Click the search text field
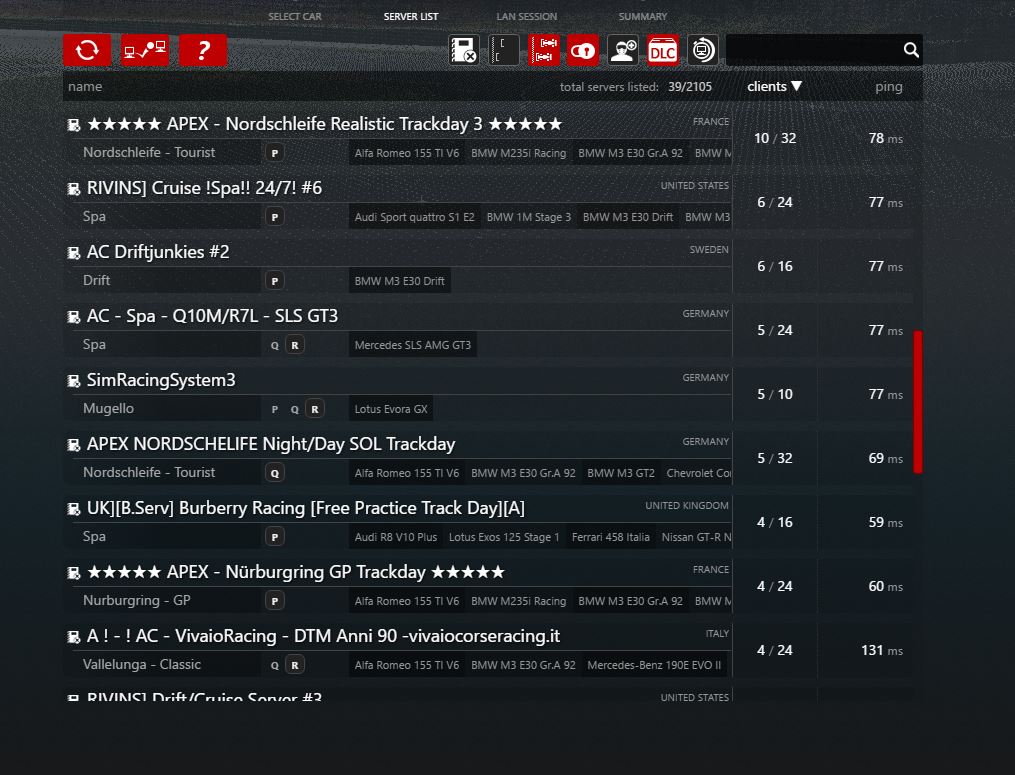The width and height of the screenshot is (1015, 775). (813, 50)
